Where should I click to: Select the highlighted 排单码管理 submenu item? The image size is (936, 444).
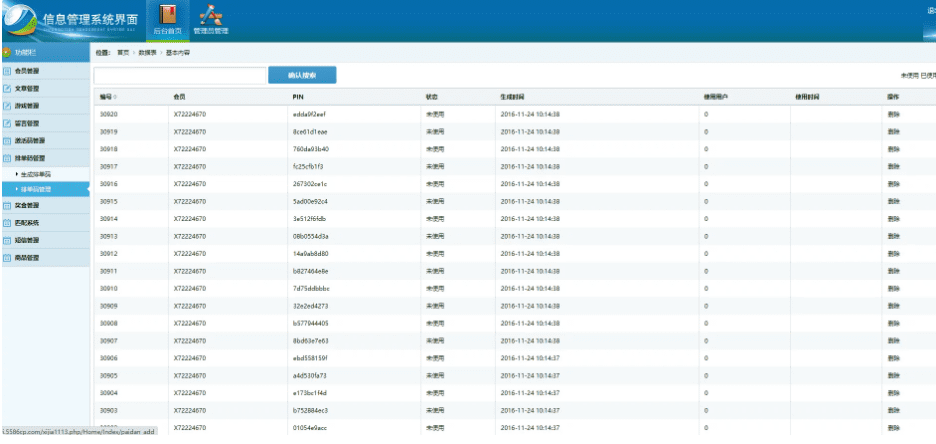pos(36,189)
